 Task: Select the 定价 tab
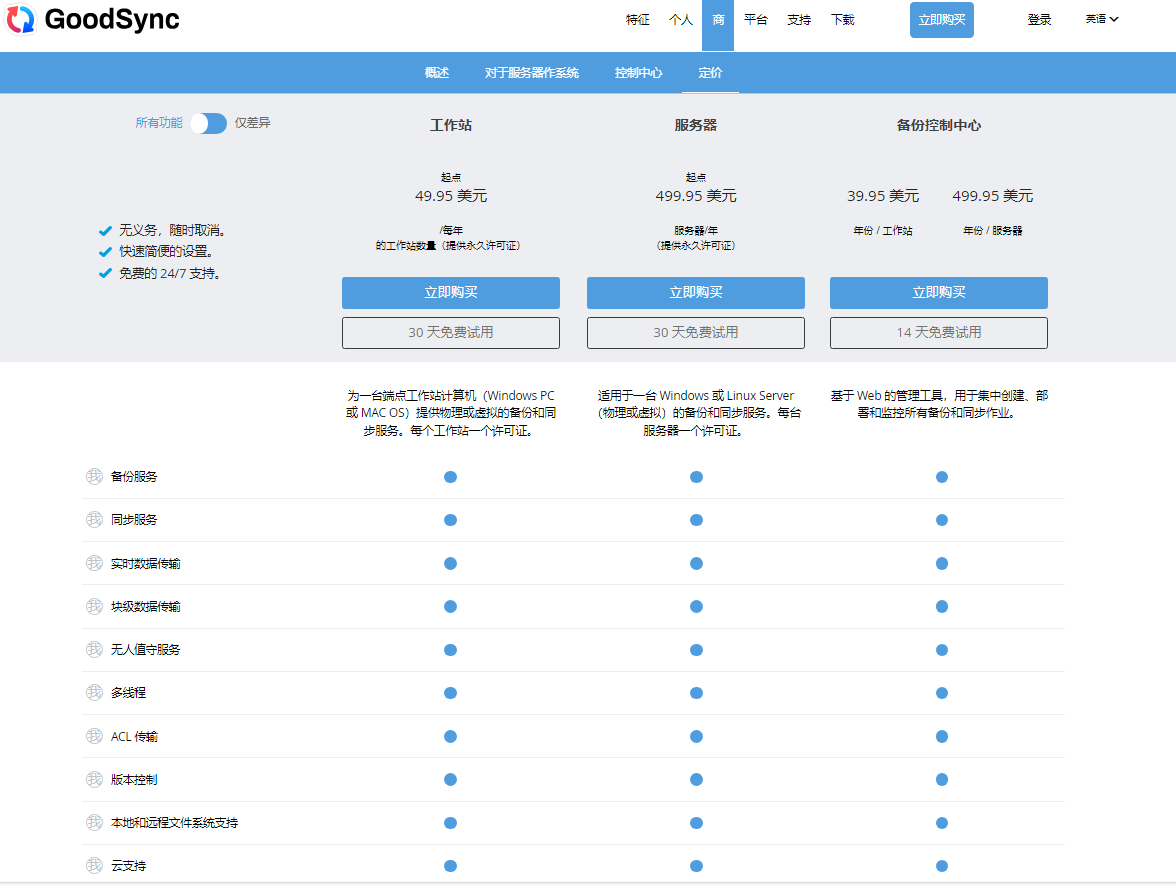(710, 73)
